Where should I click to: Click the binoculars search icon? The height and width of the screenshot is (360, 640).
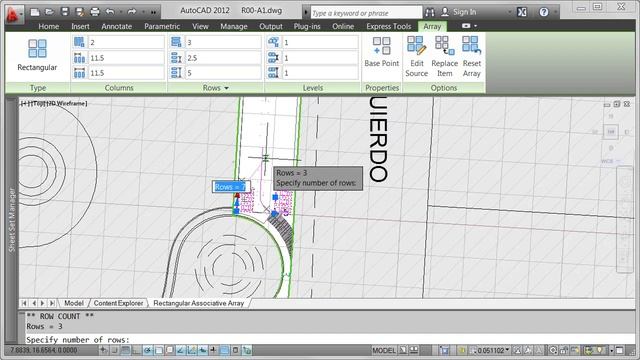429,12
